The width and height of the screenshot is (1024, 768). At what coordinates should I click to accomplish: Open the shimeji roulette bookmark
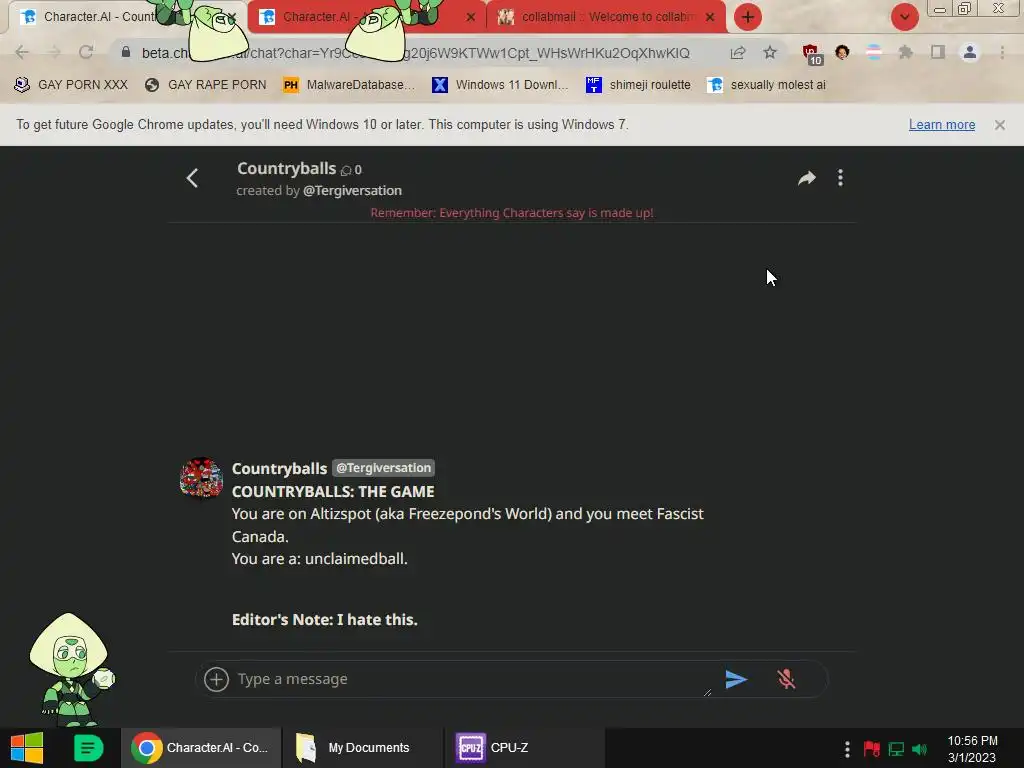point(638,85)
